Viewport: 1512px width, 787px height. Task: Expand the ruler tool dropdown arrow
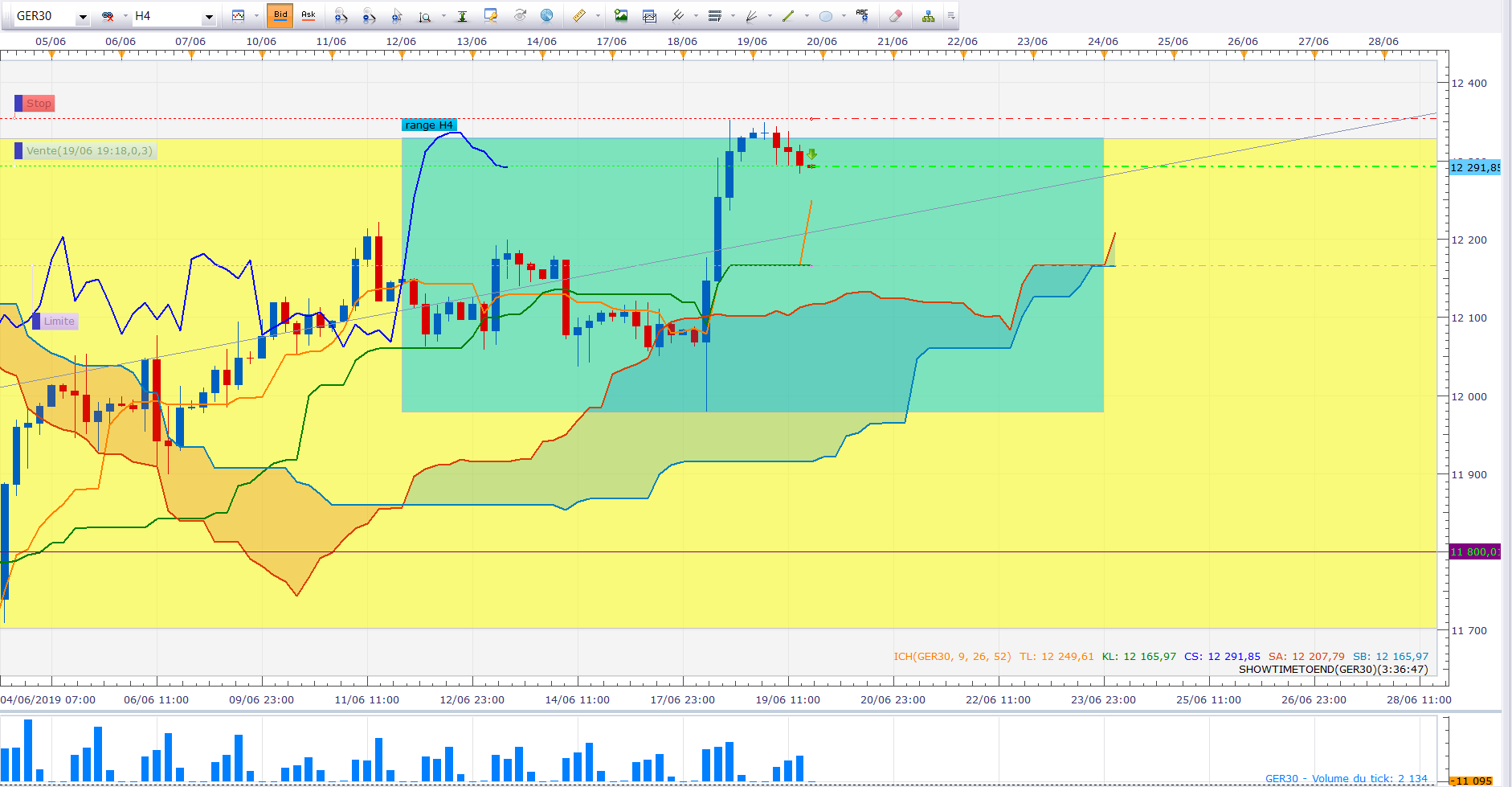coord(598,16)
